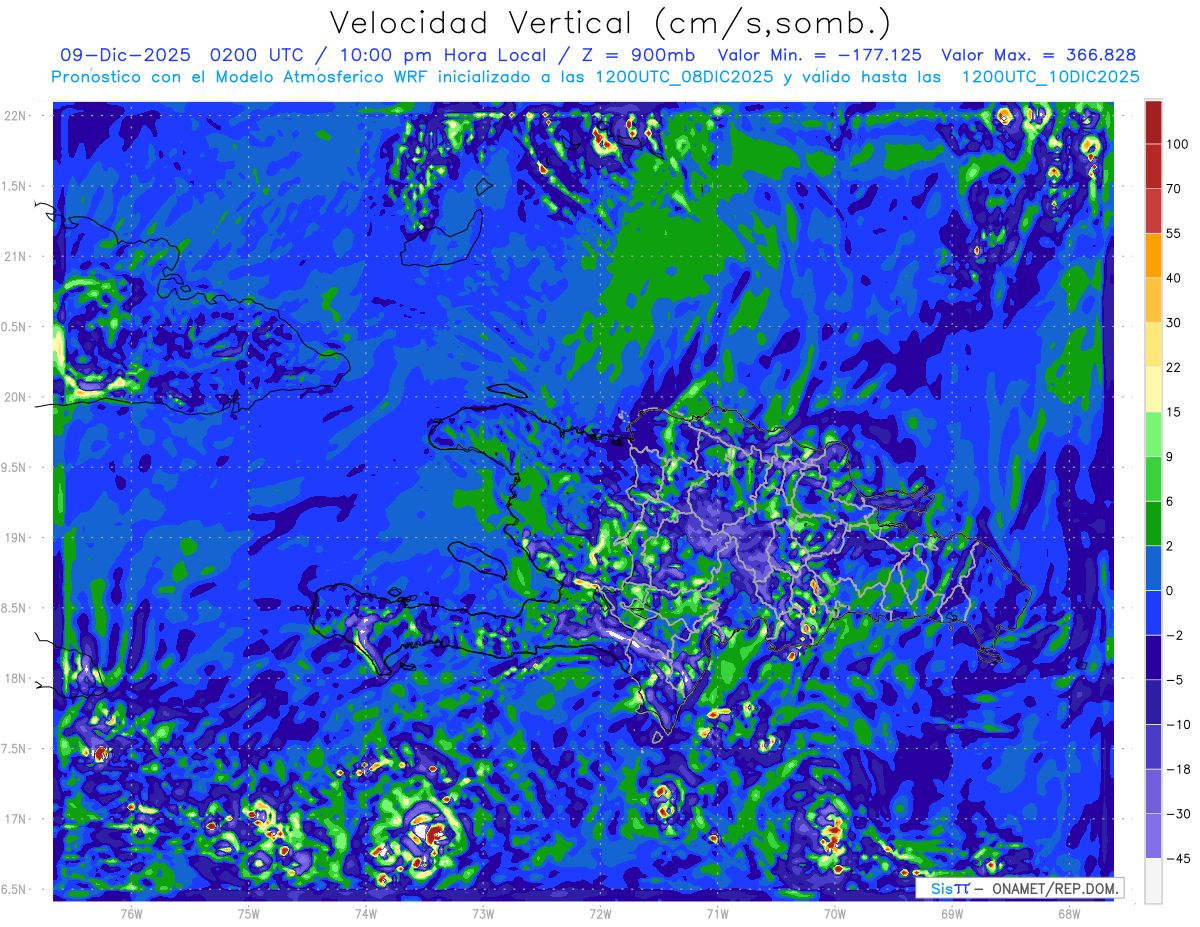Click the '74W' longitude label
Image resolution: width=1200 pixels, height=927 pixels.
366,913
